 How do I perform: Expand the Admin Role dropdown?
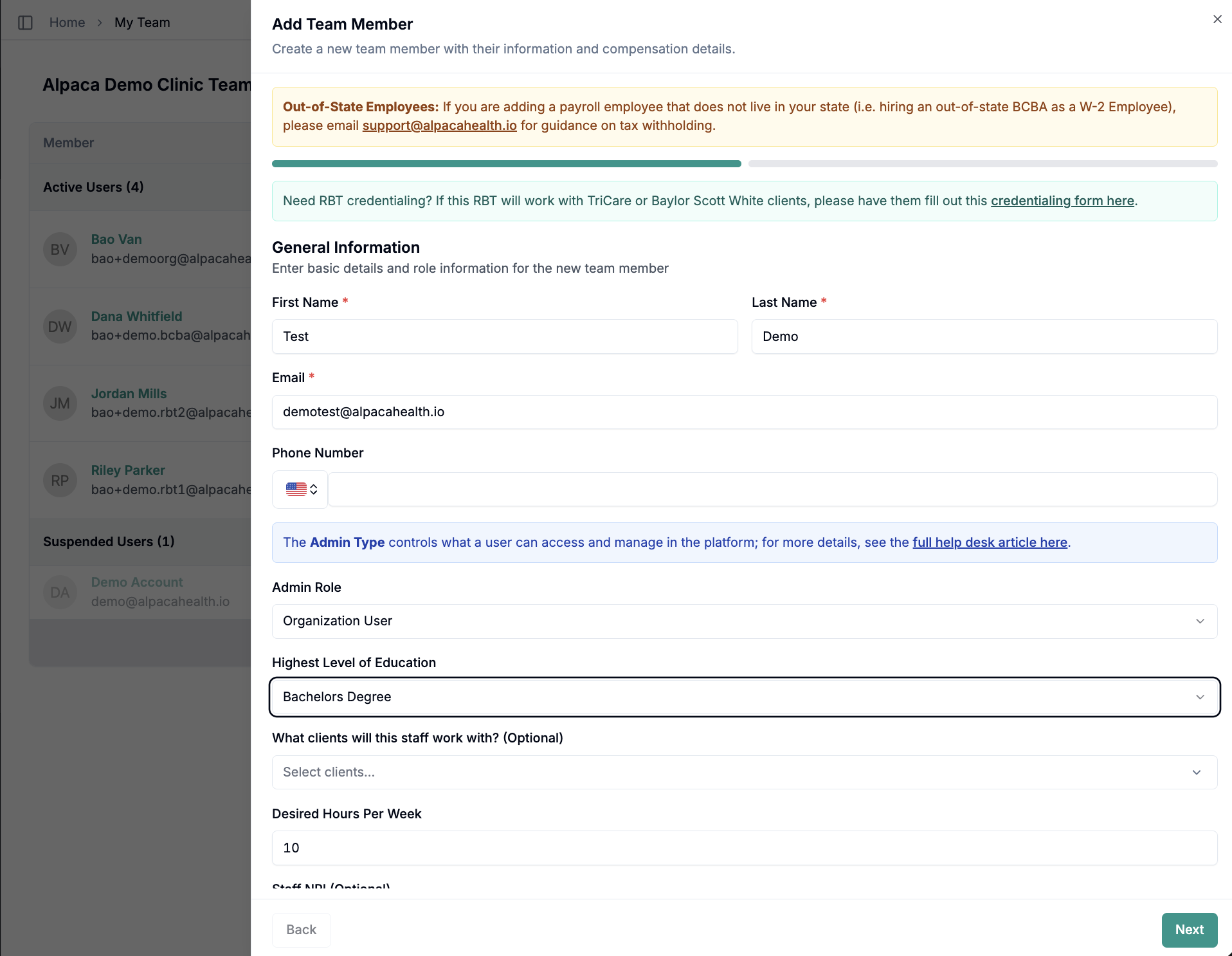pyautogui.click(x=745, y=621)
